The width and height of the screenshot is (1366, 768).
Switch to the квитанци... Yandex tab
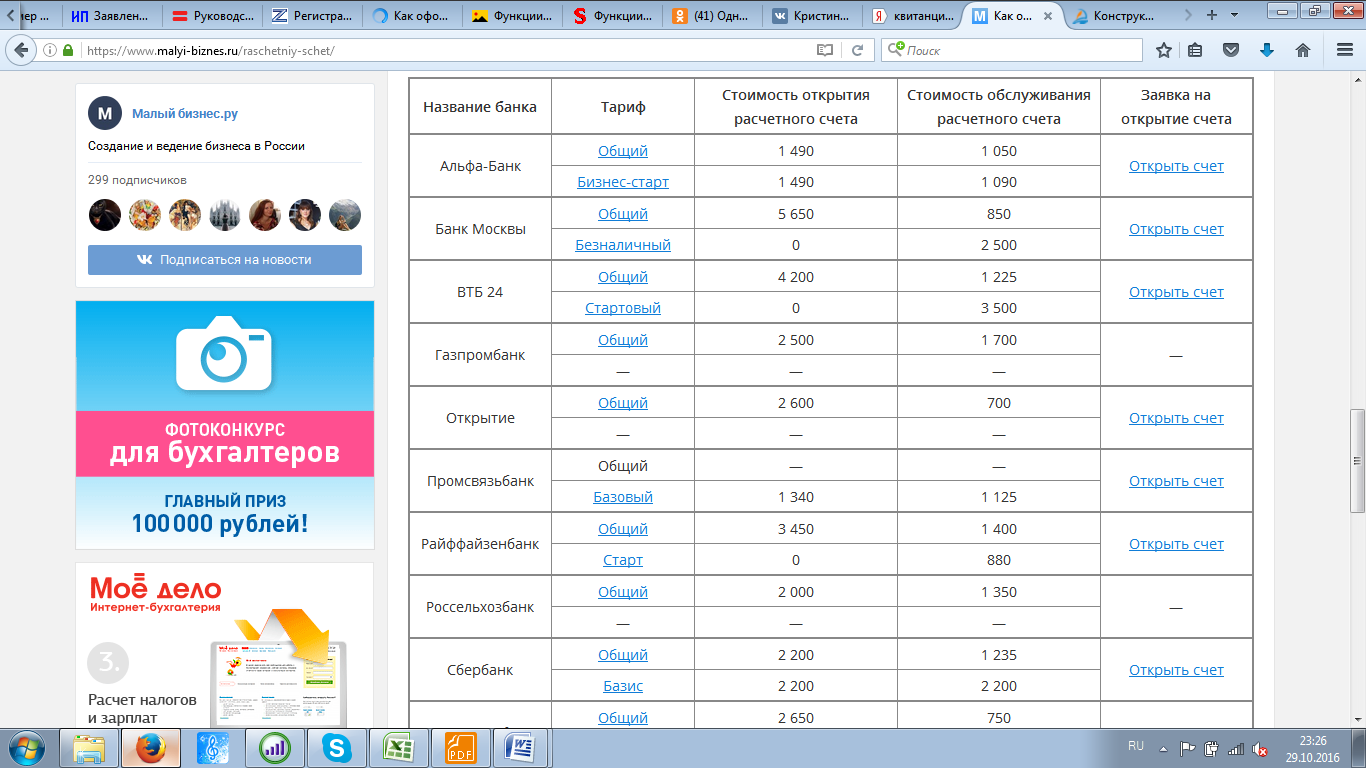click(x=913, y=15)
